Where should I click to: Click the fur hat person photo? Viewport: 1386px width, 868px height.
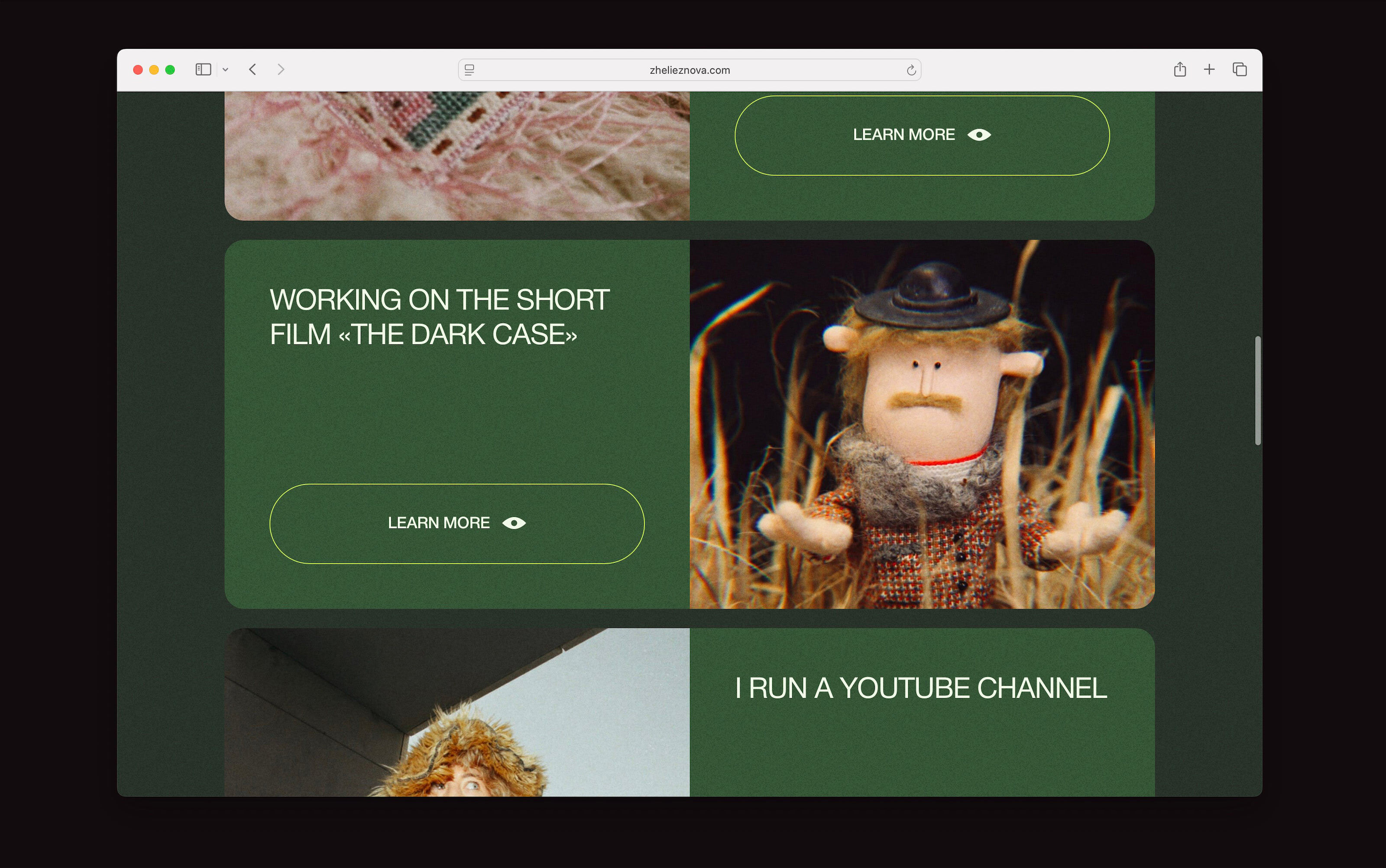(457, 712)
